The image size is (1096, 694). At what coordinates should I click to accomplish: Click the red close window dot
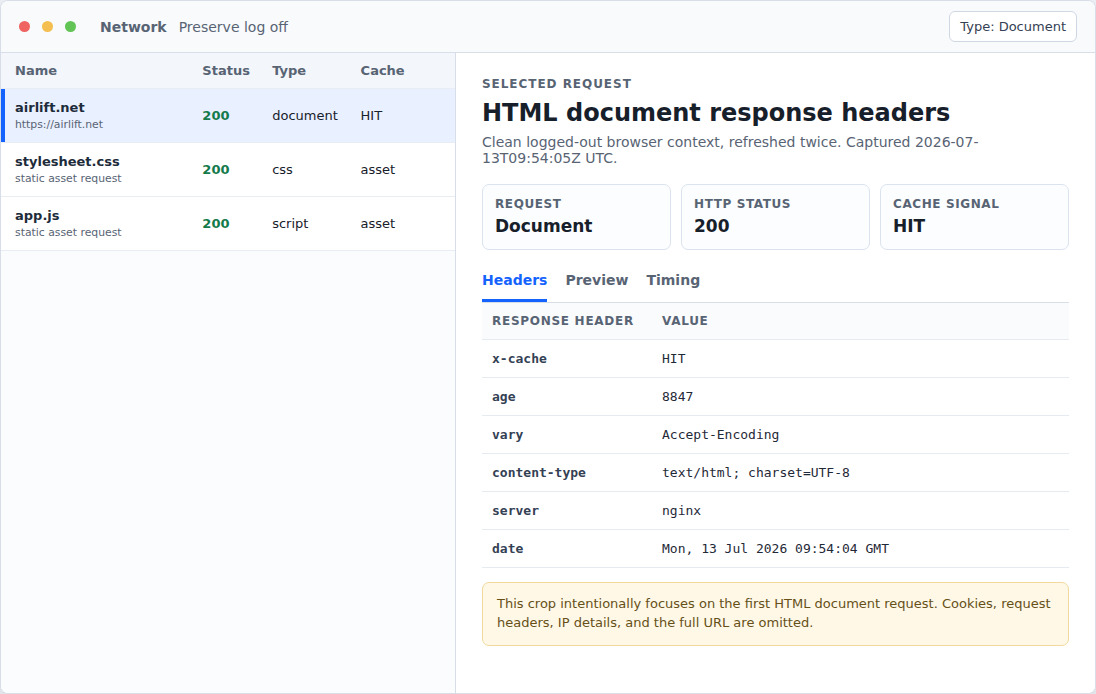24,27
